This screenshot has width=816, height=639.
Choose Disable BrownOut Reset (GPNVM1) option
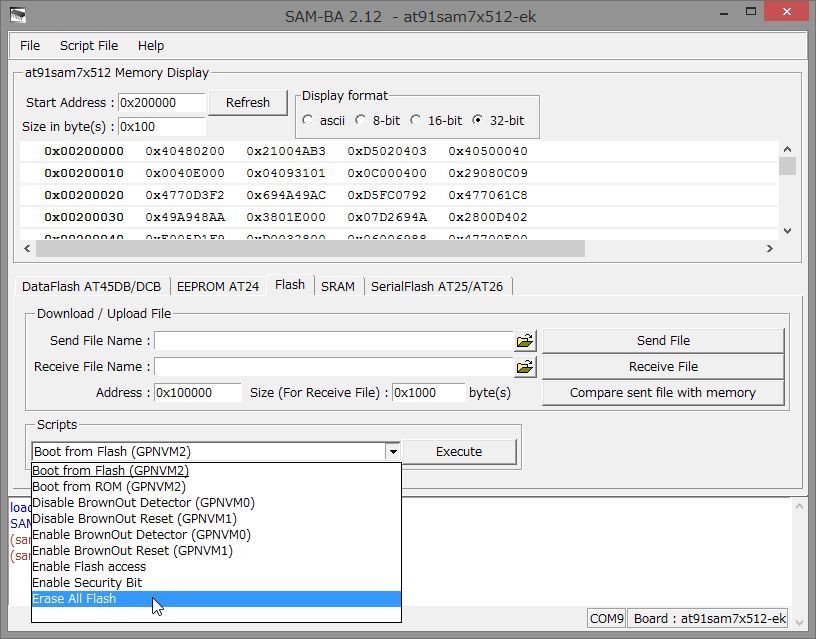coord(216,519)
